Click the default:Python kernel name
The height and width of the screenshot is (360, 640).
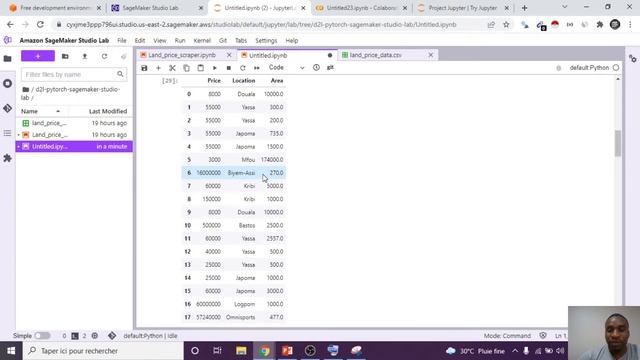pos(589,68)
